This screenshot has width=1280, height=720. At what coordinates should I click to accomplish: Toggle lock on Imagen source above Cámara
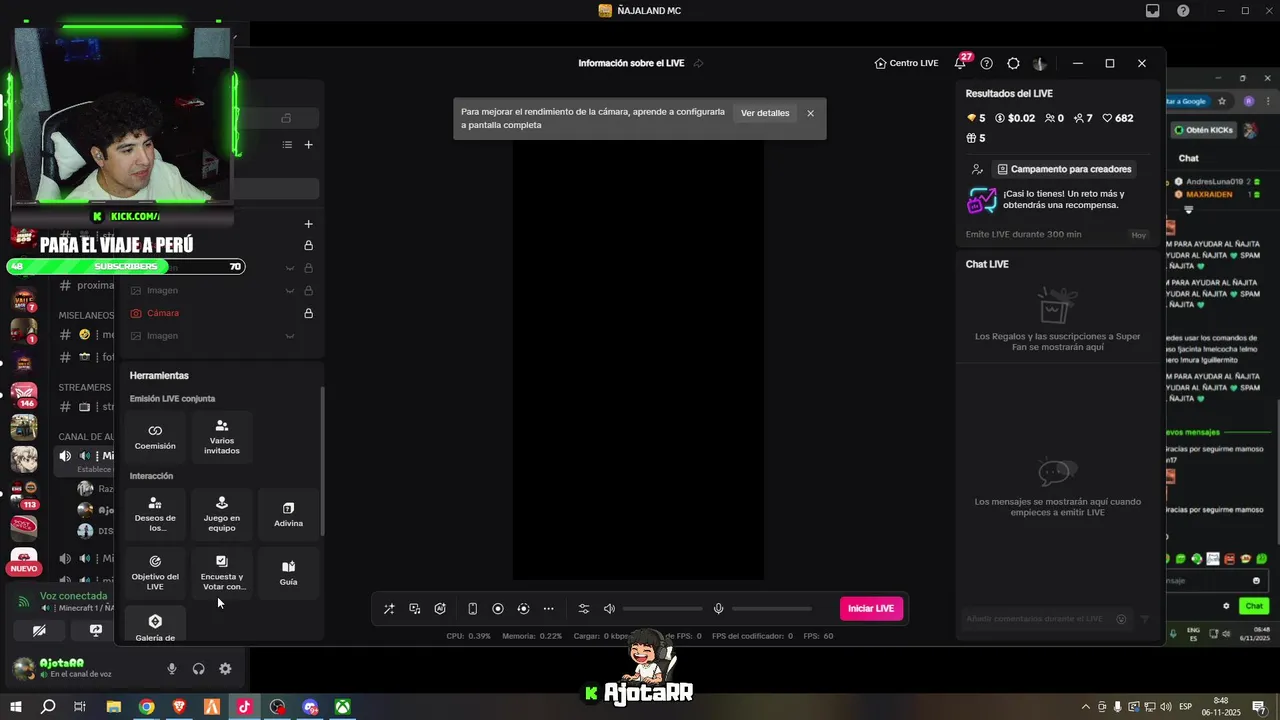pyautogui.click(x=308, y=291)
